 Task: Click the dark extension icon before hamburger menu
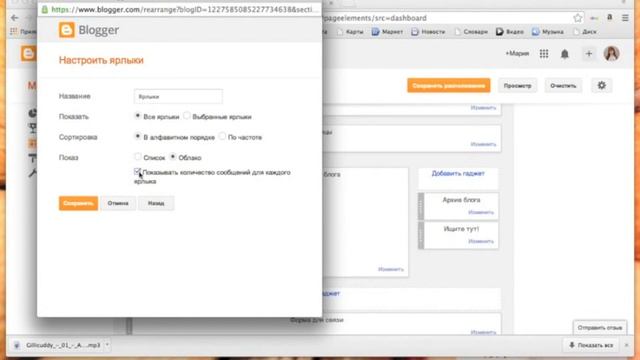pos(610,18)
